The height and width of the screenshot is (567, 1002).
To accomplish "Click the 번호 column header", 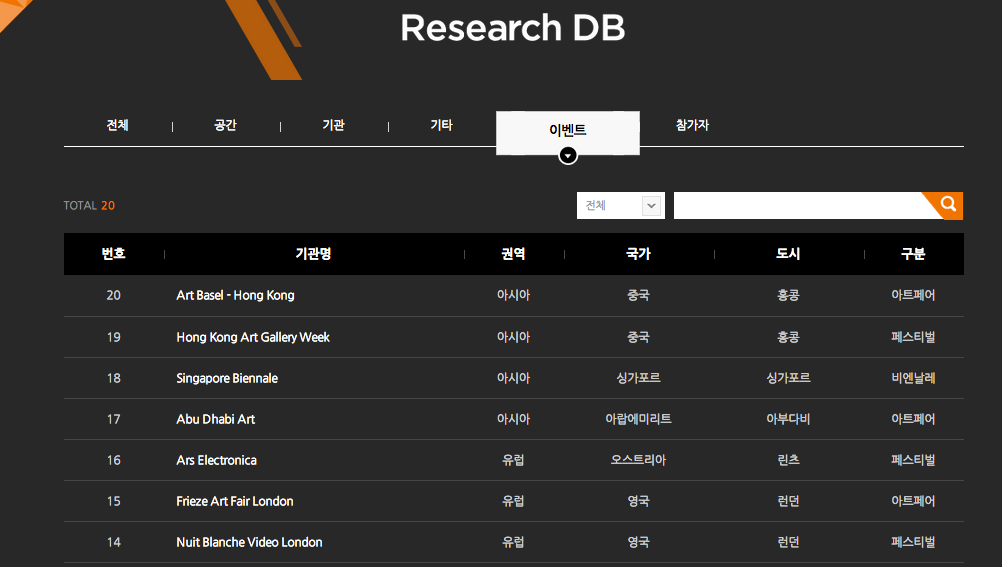I will 114,254.
